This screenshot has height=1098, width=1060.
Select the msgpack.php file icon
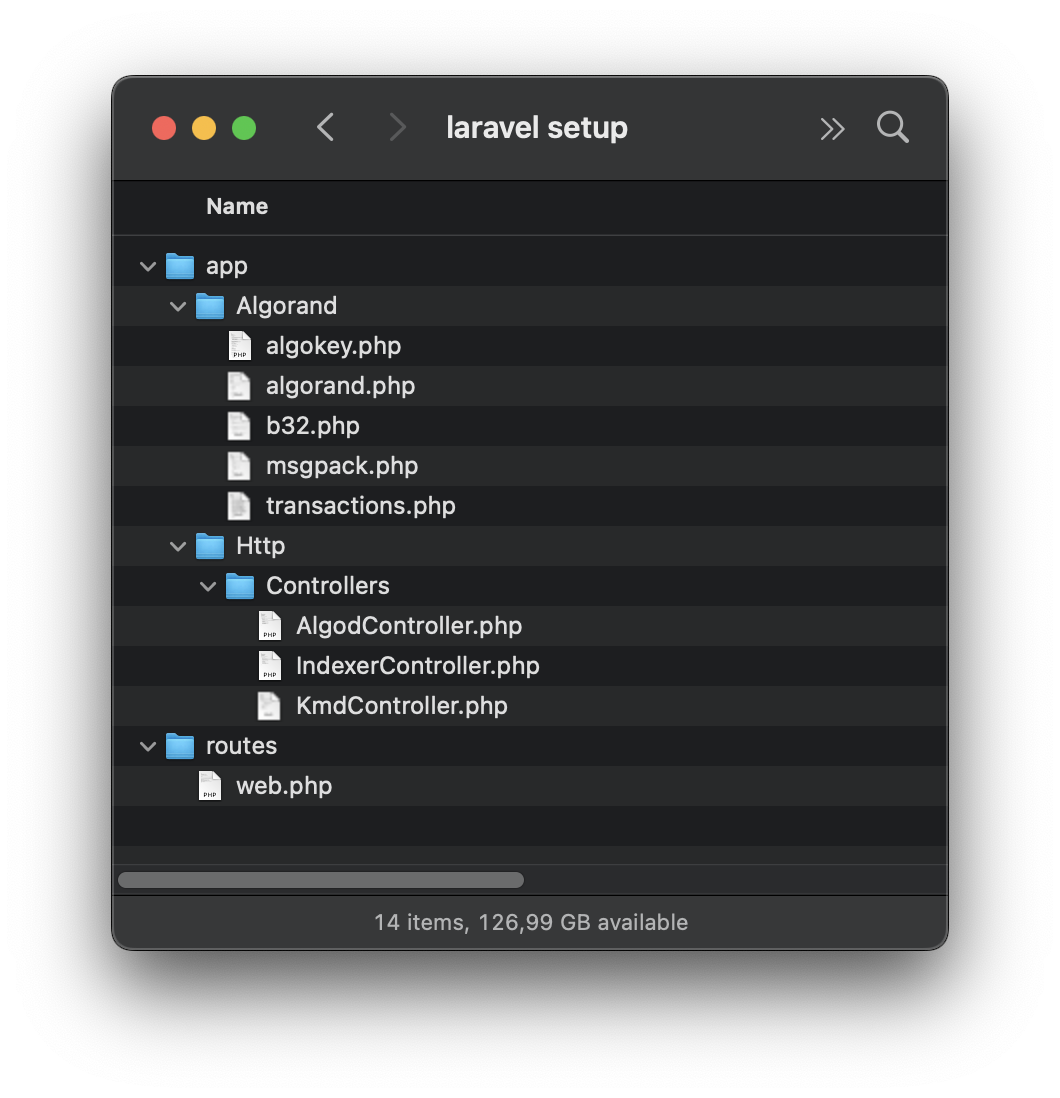[x=239, y=466]
